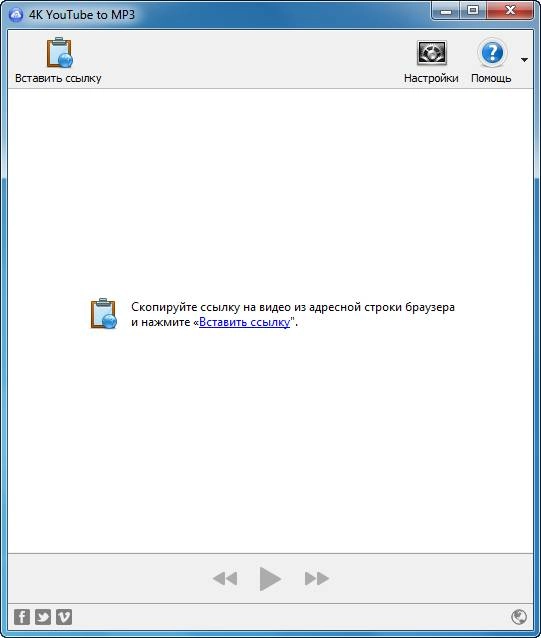Open the Facebook icon in the footer
The image size is (541, 638).
click(22, 617)
